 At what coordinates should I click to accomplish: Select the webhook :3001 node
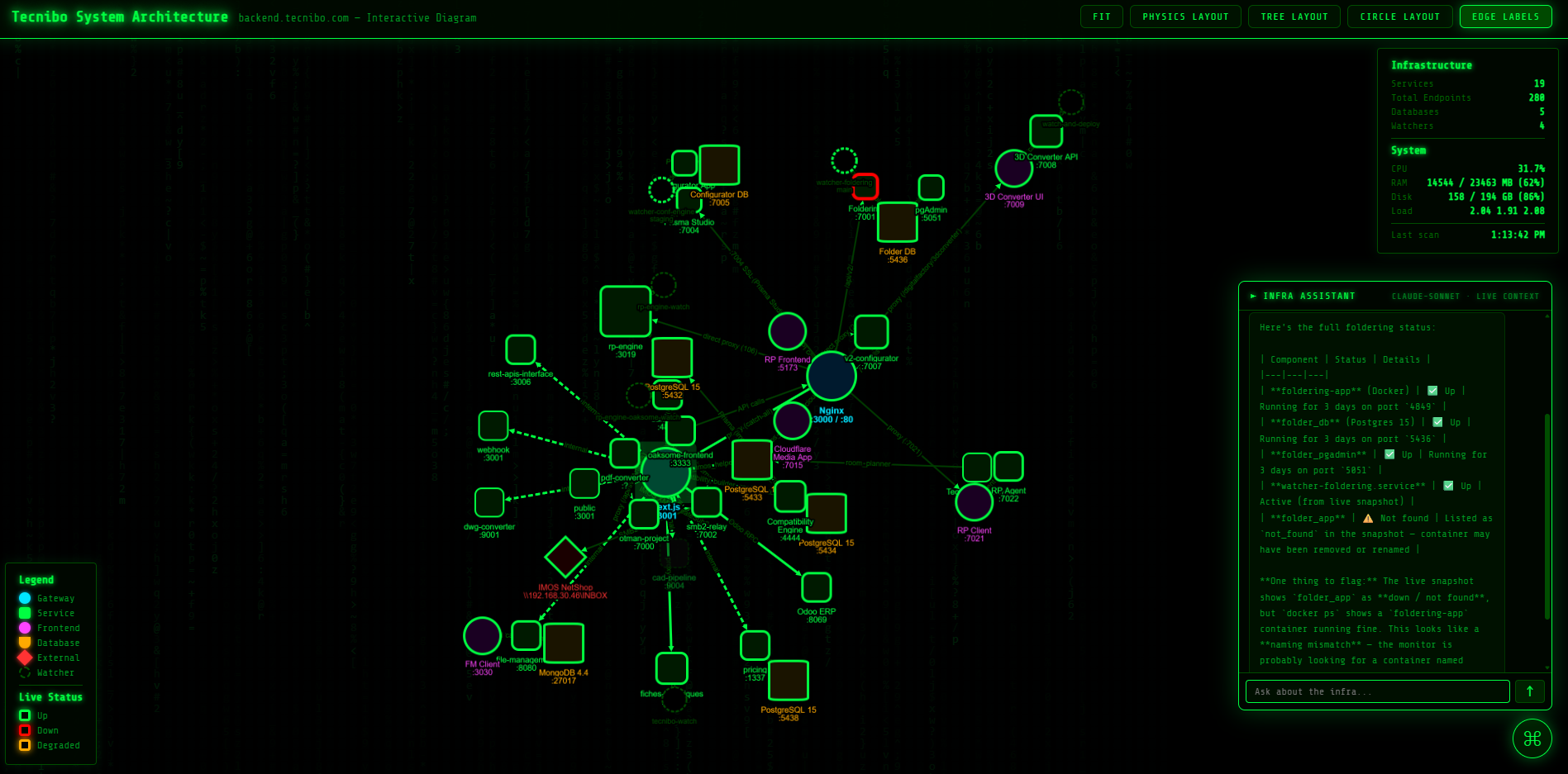click(493, 426)
